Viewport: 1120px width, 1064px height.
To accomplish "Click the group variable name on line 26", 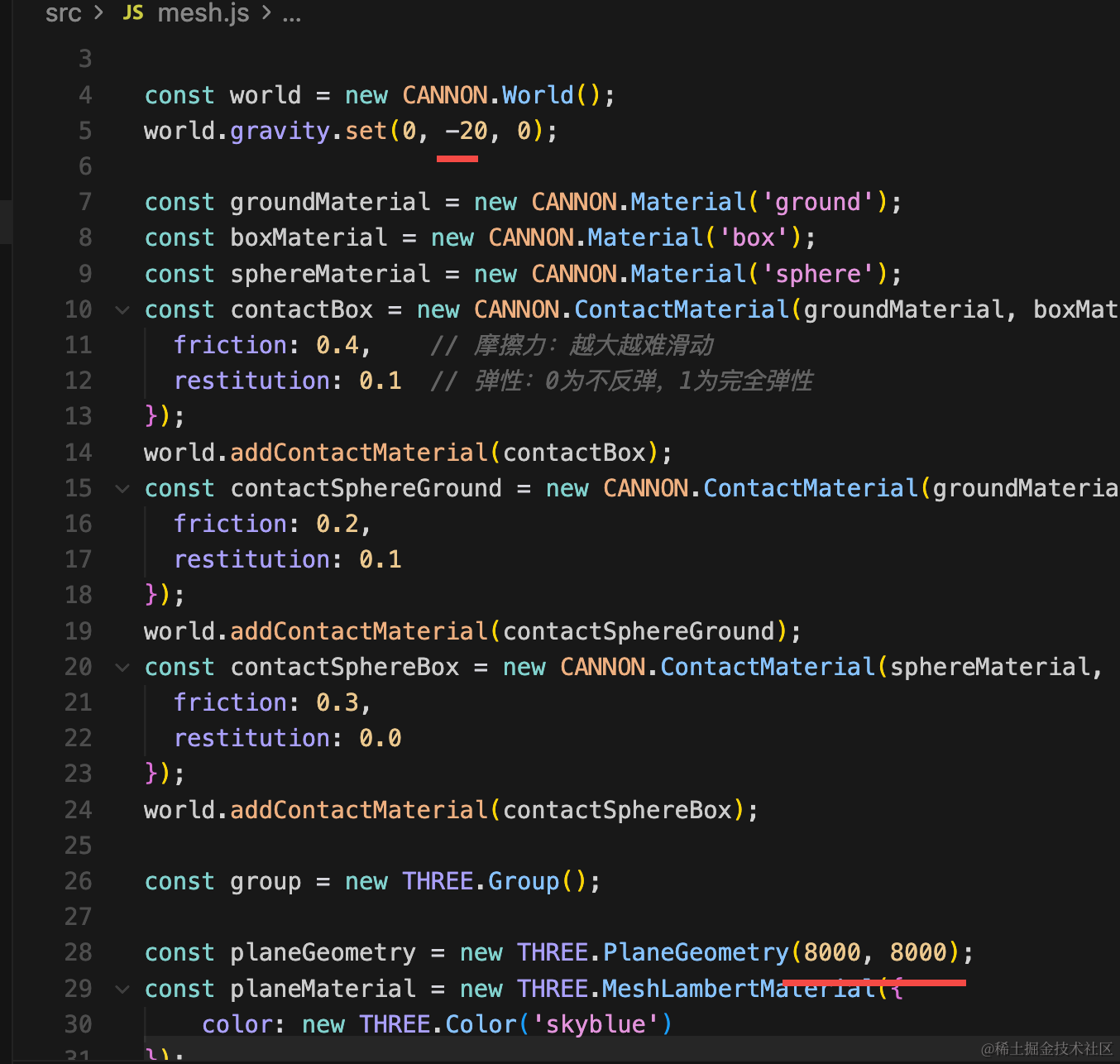I will point(266,881).
